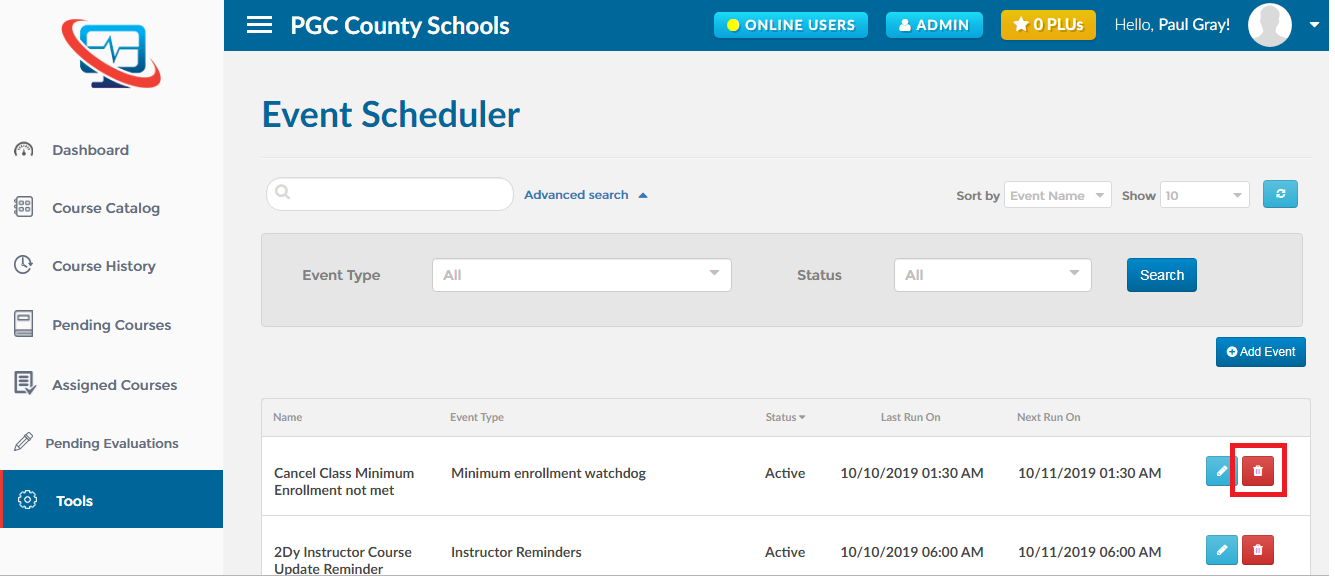
Task: Edit the Cancel Class Minimum Enrollment event
Action: 1222,471
